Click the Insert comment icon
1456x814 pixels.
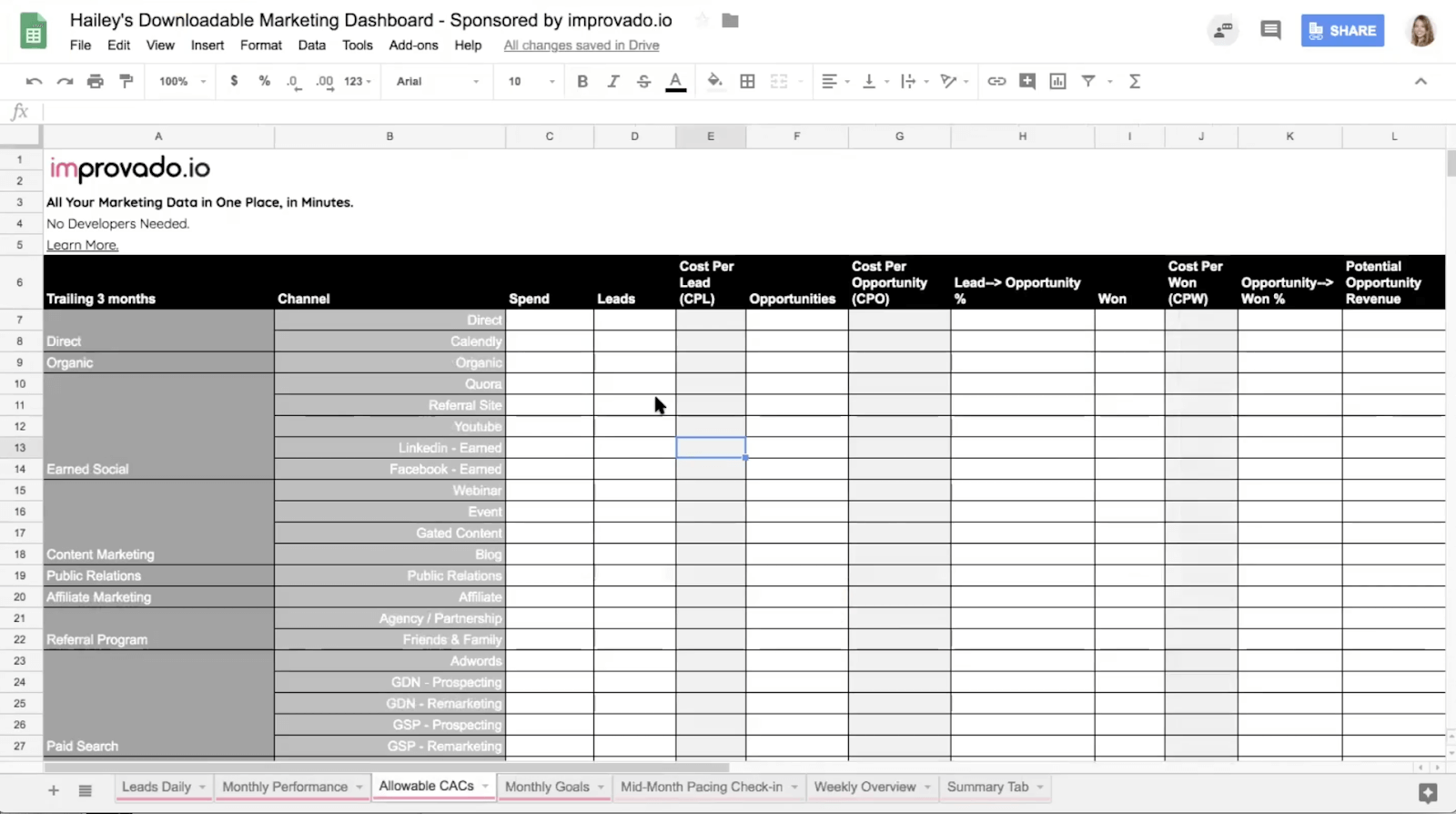(x=1027, y=81)
